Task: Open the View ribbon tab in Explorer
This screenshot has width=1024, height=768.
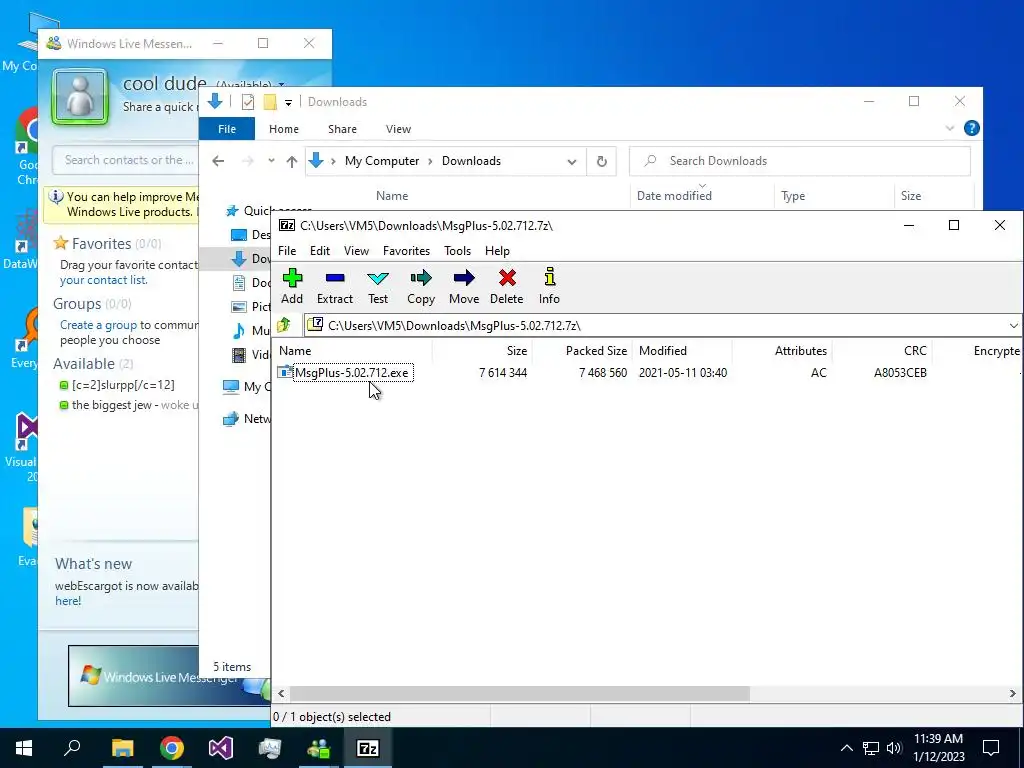Action: (x=398, y=129)
